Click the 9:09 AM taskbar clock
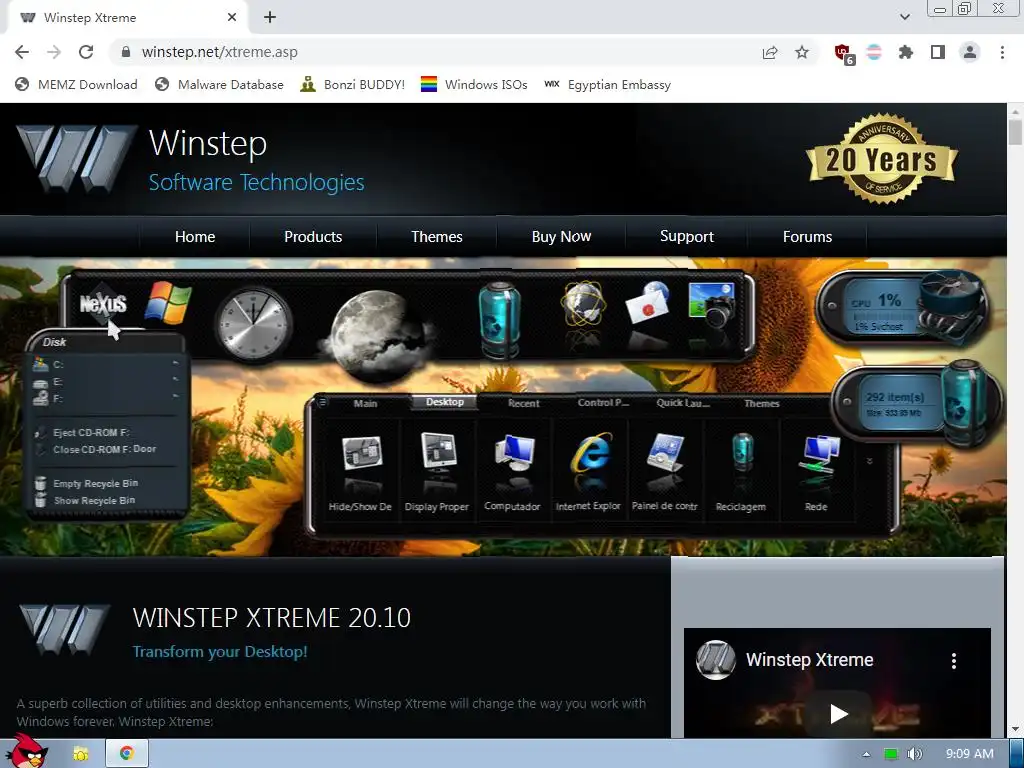 coord(970,754)
